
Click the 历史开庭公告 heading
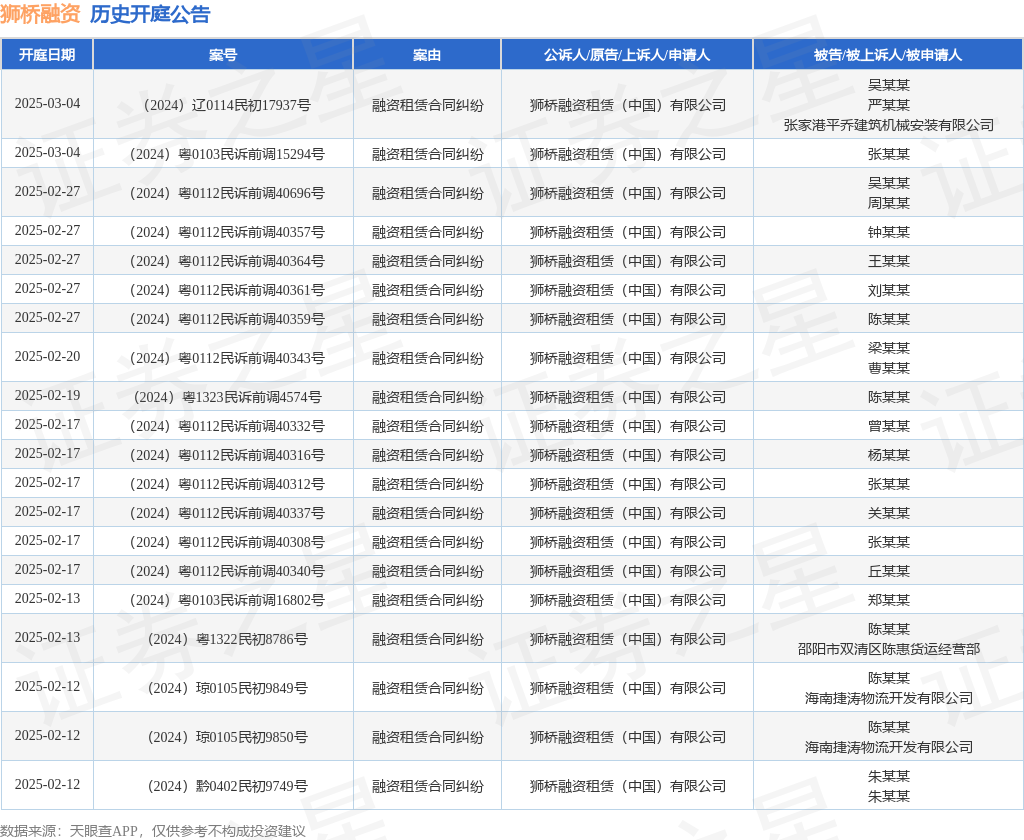(x=150, y=14)
